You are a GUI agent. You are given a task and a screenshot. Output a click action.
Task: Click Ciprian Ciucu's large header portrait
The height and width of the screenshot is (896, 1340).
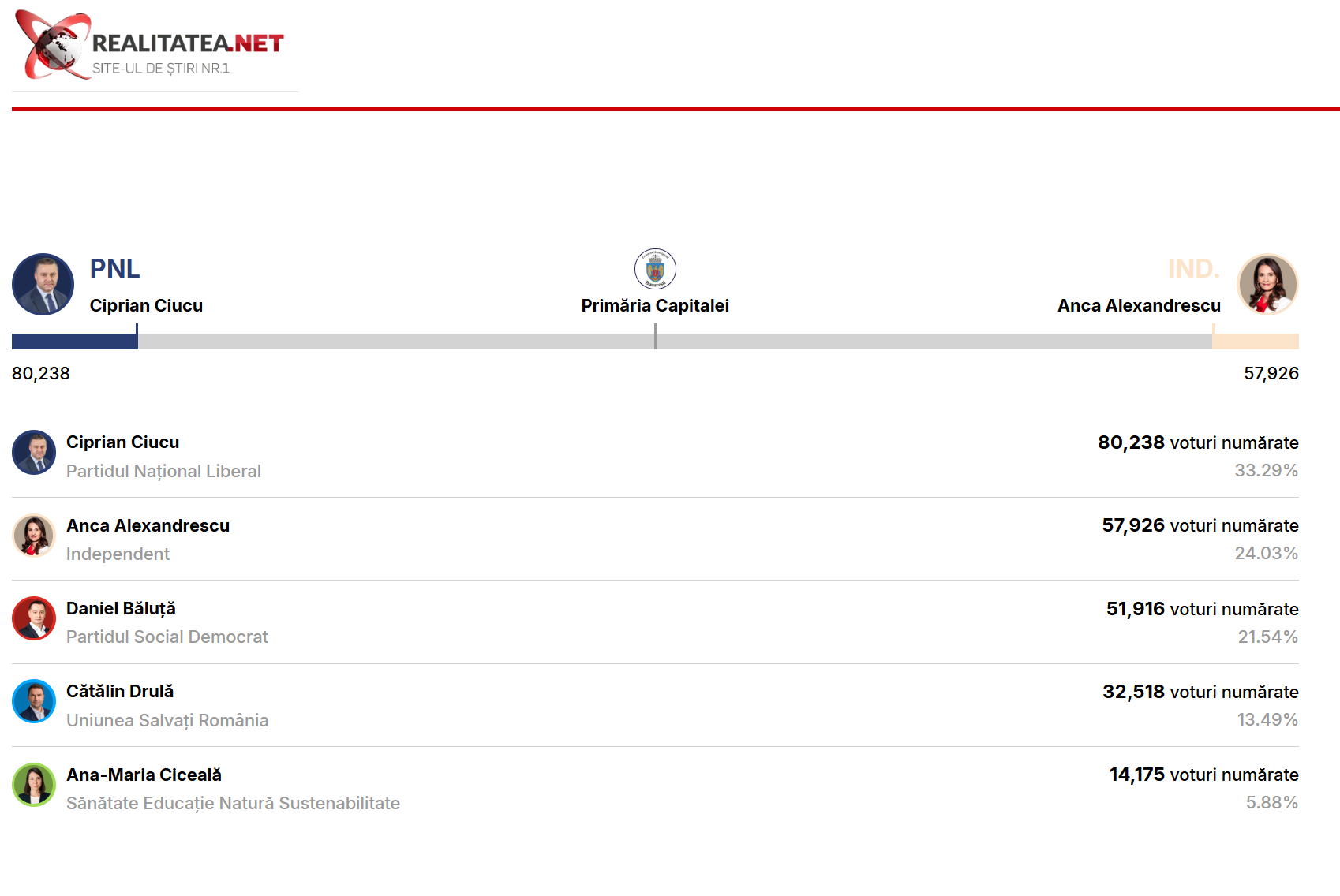pyautogui.click(x=43, y=285)
